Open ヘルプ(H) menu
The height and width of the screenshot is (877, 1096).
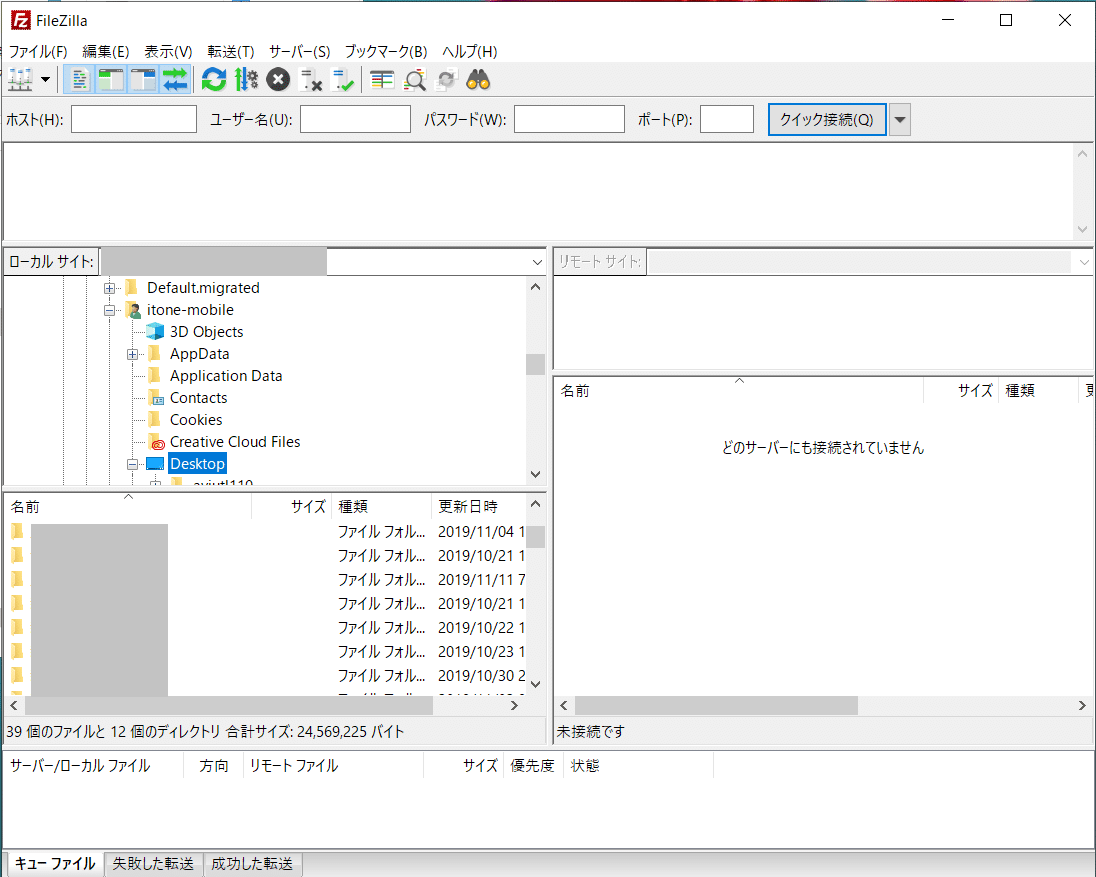tap(470, 52)
